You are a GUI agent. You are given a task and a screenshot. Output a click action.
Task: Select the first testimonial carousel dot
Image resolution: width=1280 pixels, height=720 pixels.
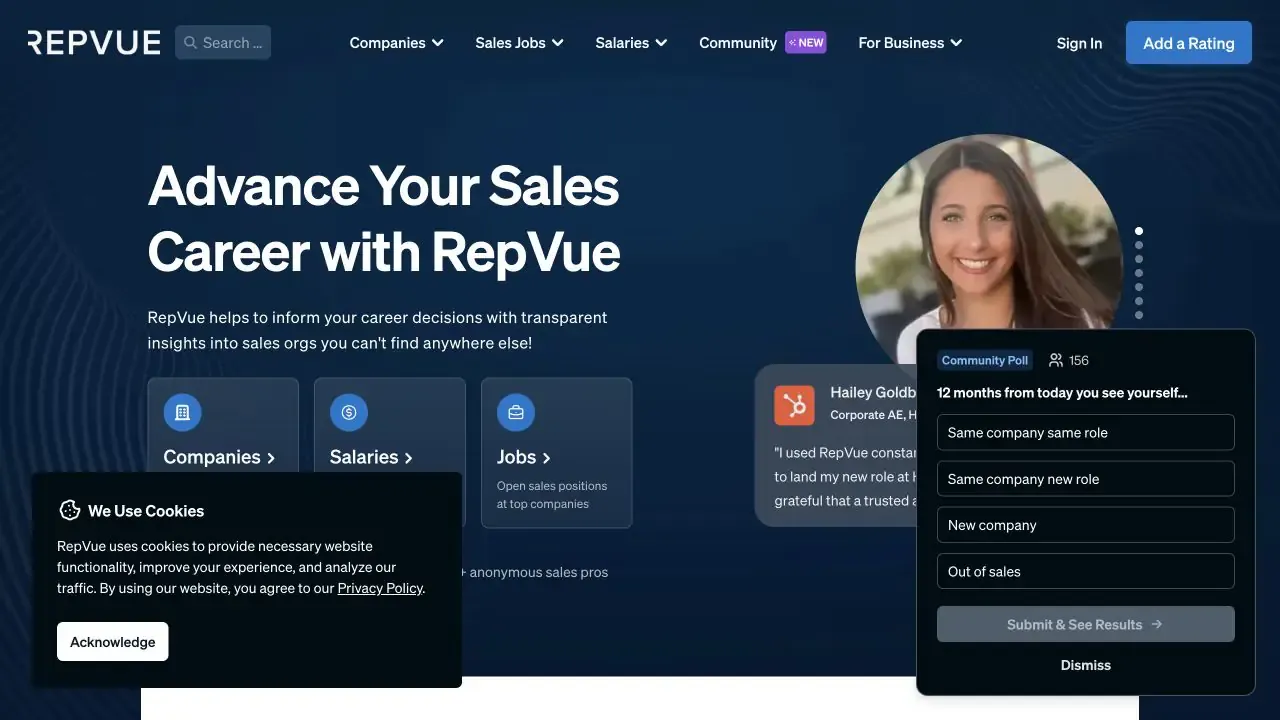pos(1139,231)
